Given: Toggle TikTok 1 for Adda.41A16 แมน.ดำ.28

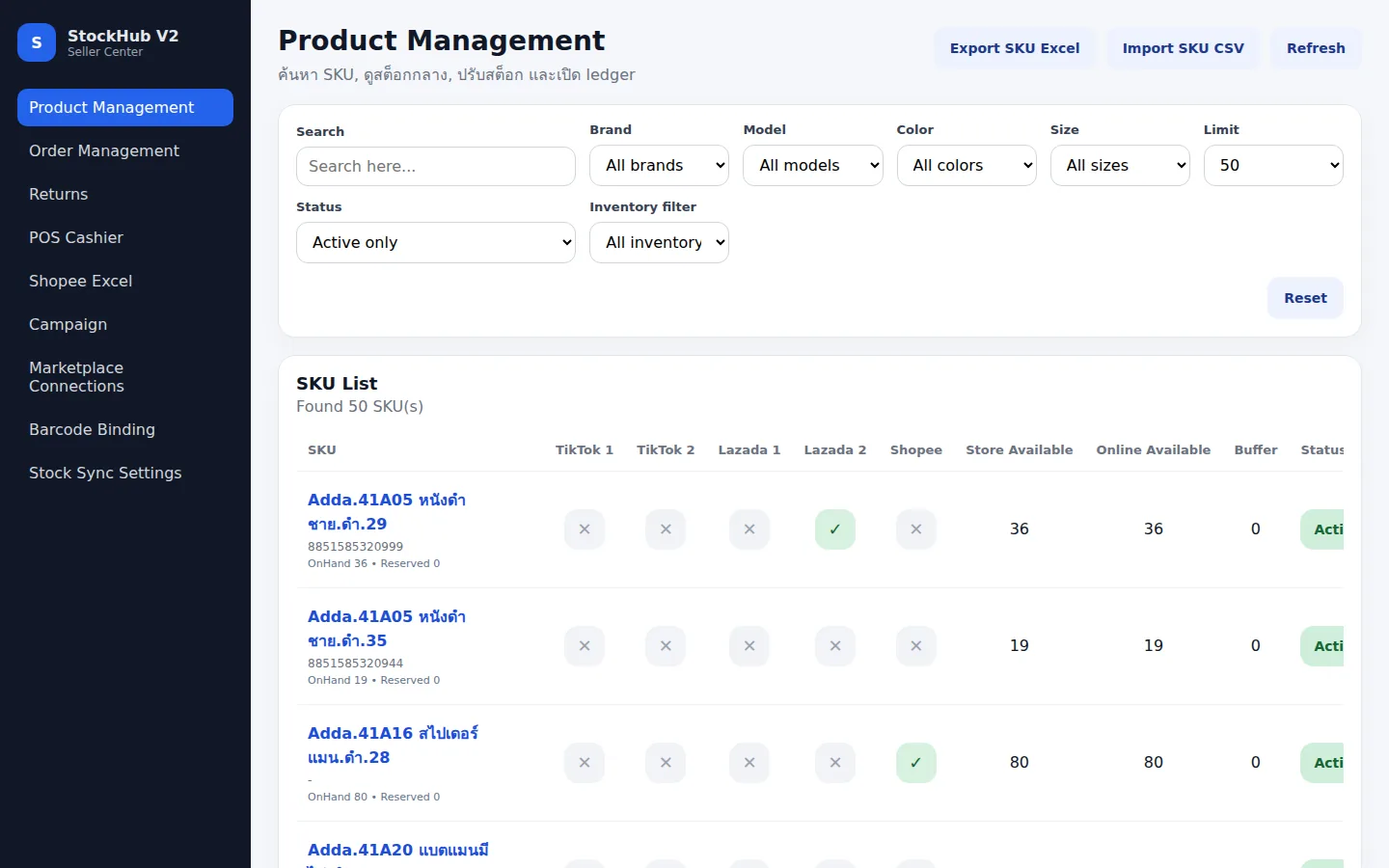Looking at the screenshot, I should pos(585,763).
